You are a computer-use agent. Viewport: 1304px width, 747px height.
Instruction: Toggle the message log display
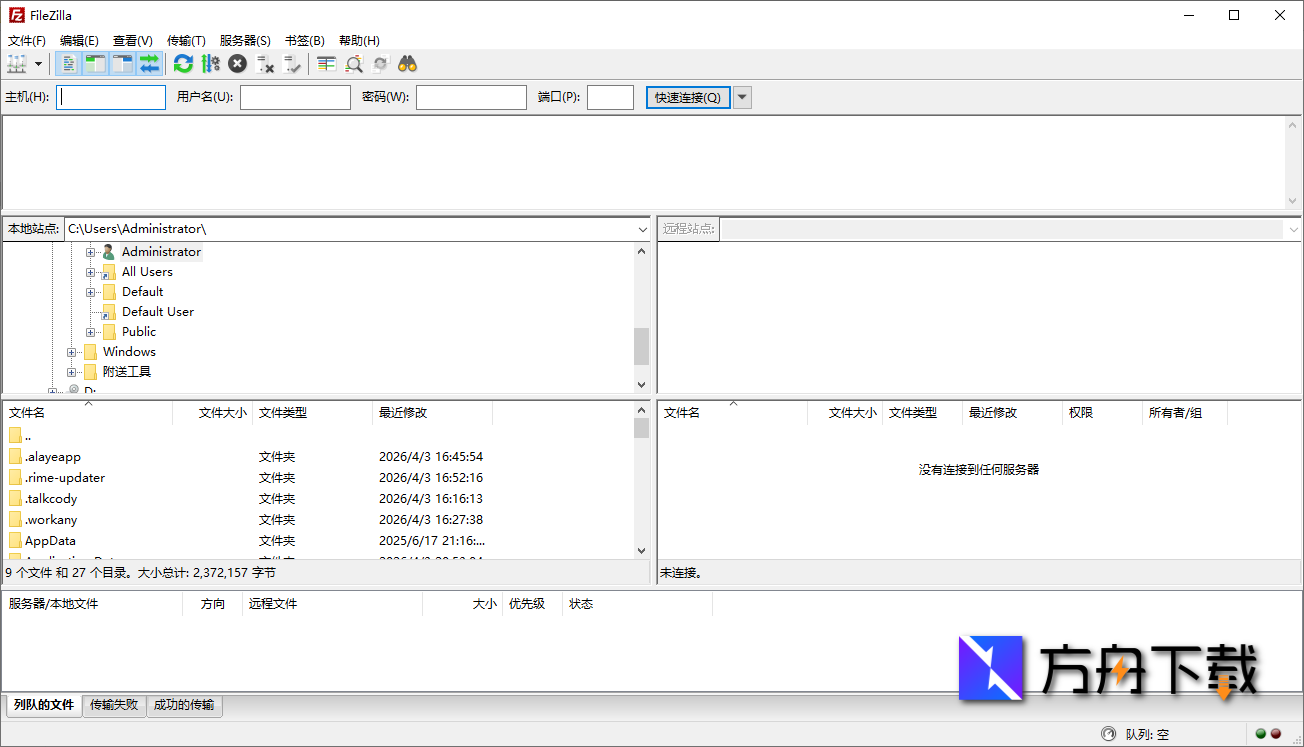coord(67,63)
